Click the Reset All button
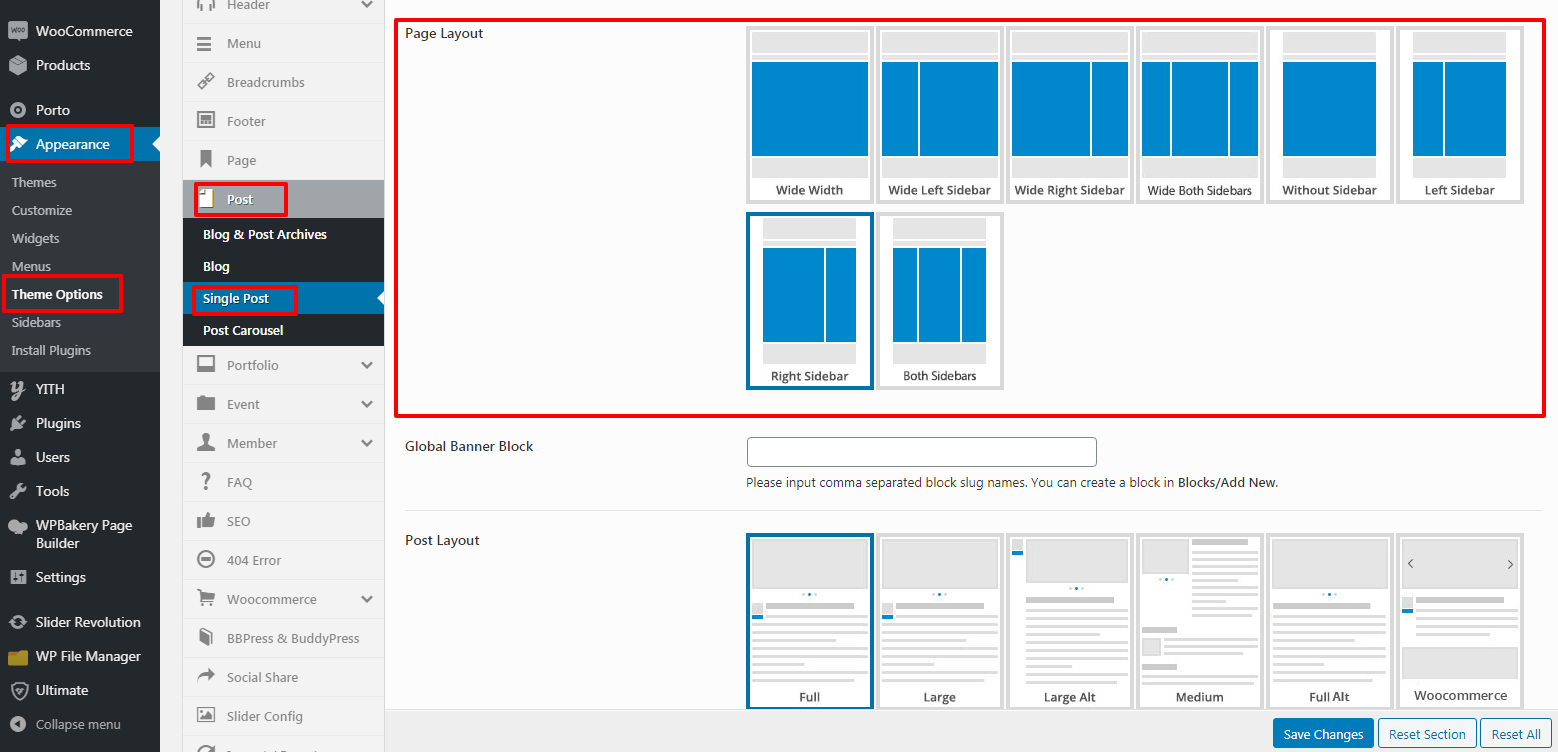This screenshot has height=752, width=1558. click(1516, 734)
